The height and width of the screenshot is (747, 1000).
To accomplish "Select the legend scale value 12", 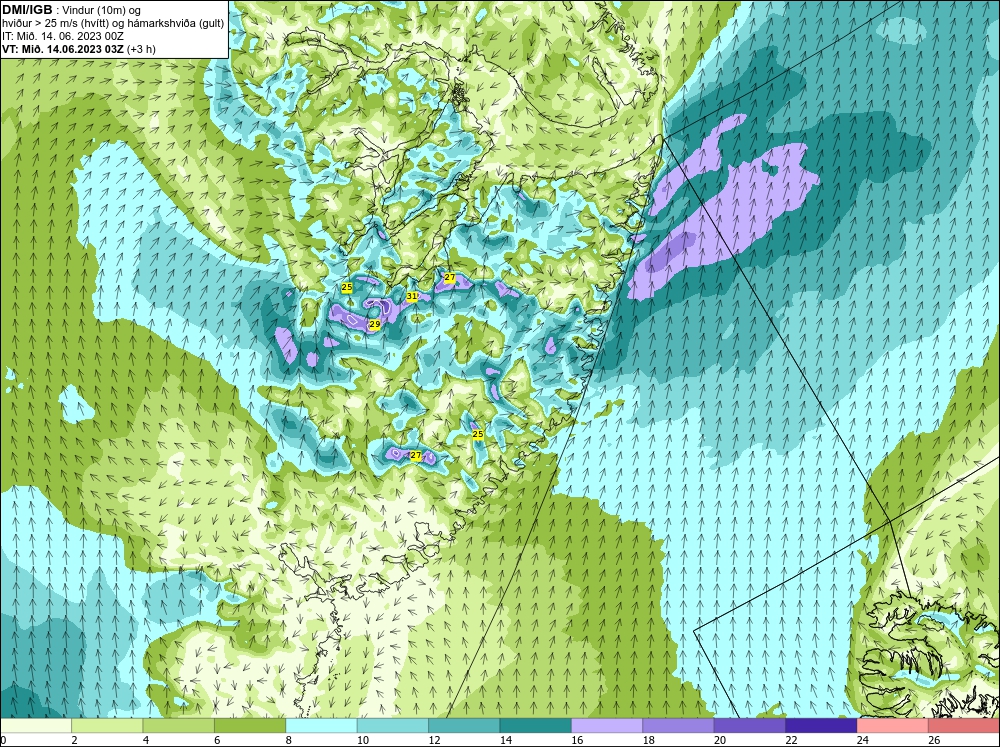I will pyautogui.click(x=434, y=740).
